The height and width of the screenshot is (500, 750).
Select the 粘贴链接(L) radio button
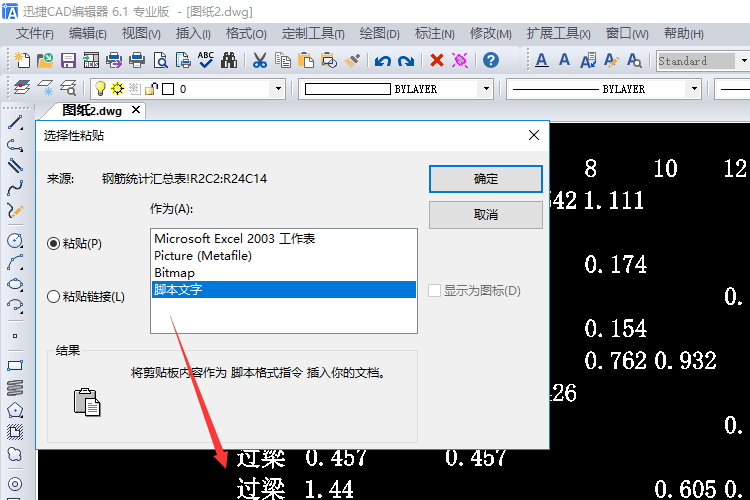(53, 297)
